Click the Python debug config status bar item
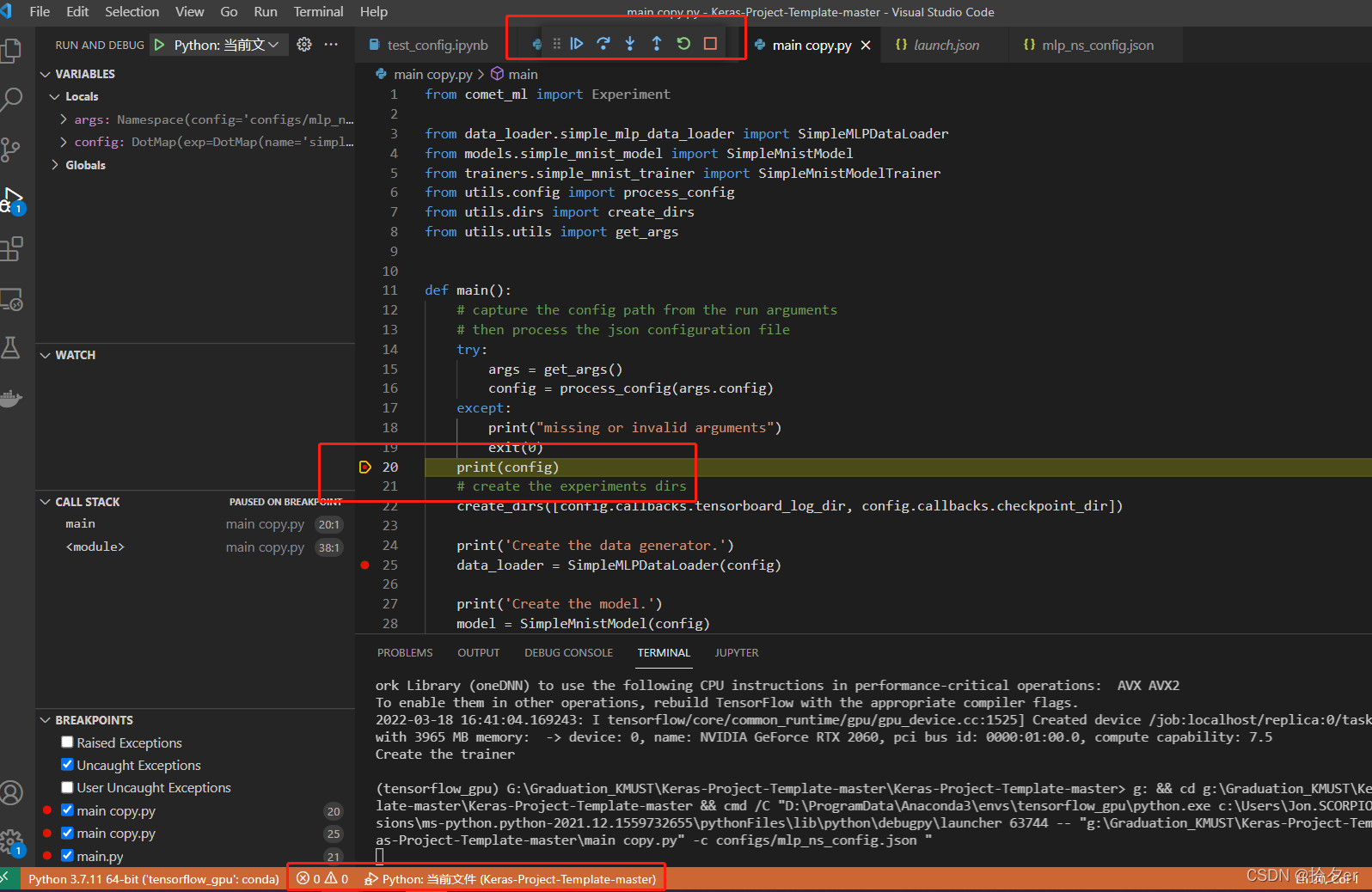 point(511,879)
